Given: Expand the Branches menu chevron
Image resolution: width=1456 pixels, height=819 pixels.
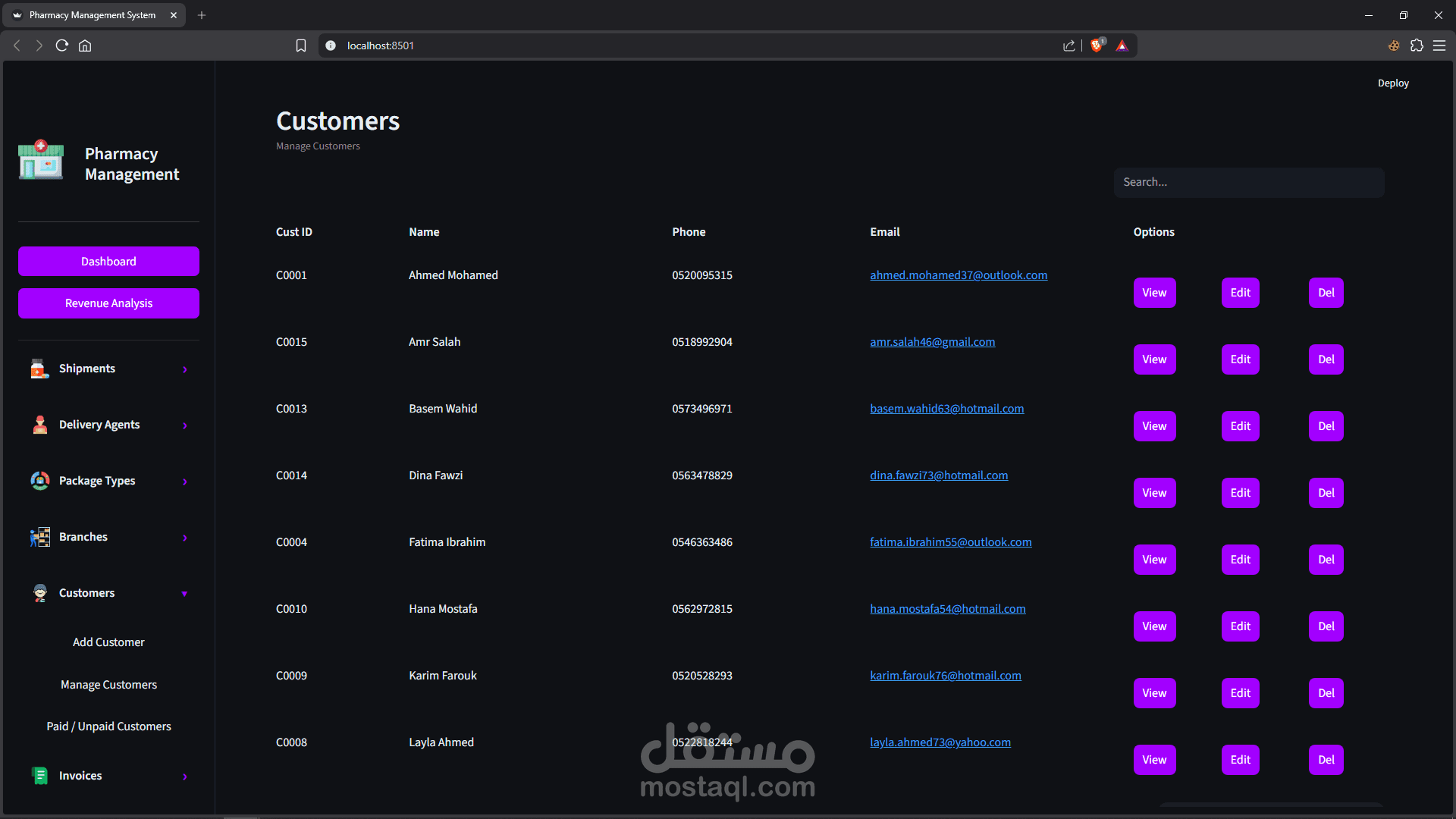Looking at the screenshot, I should [x=184, y=538].
